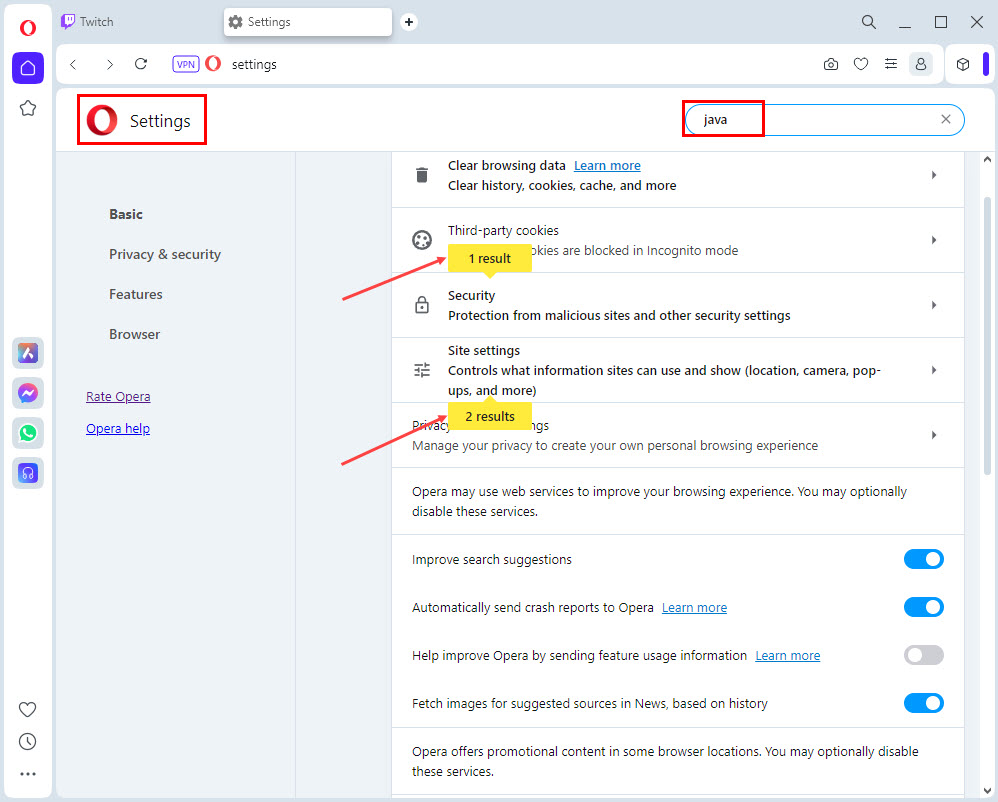The height and width of the screenshot is (802, 998).
Task: Click the settings page vertical scrollbar
Action: click(x=987, y=335)
